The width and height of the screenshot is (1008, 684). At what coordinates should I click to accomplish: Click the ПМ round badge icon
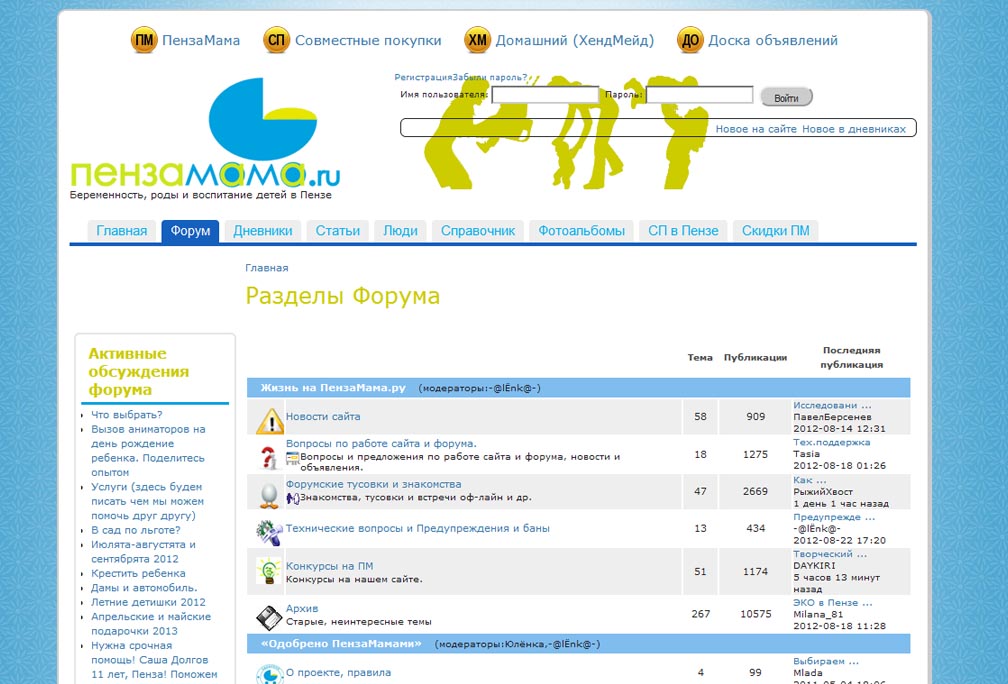click(144, 40)
